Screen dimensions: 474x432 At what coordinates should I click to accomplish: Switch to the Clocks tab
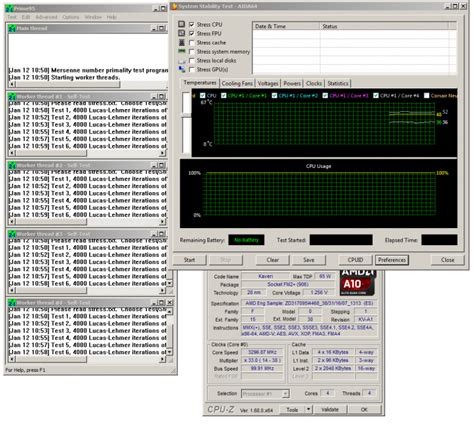[x=314, y=84]
